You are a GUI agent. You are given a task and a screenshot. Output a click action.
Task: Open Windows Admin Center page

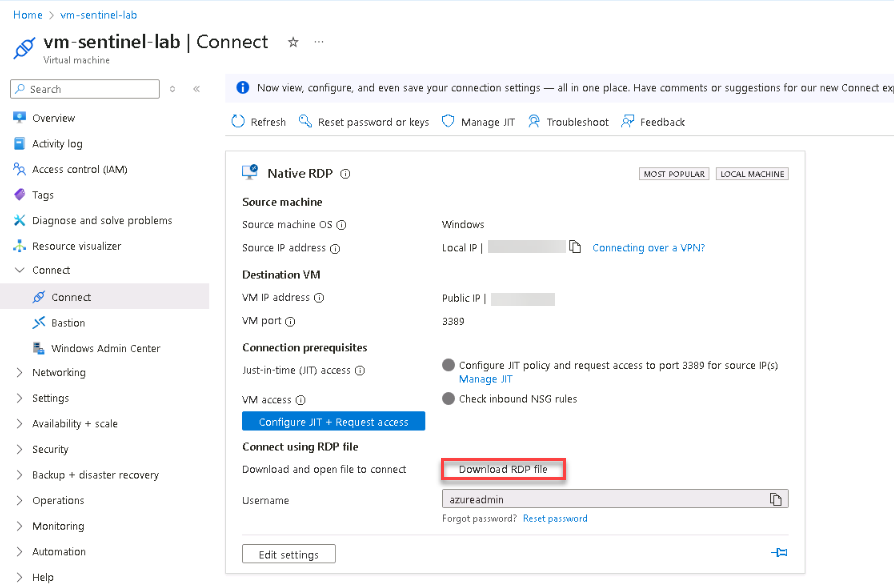coord(104,348)
